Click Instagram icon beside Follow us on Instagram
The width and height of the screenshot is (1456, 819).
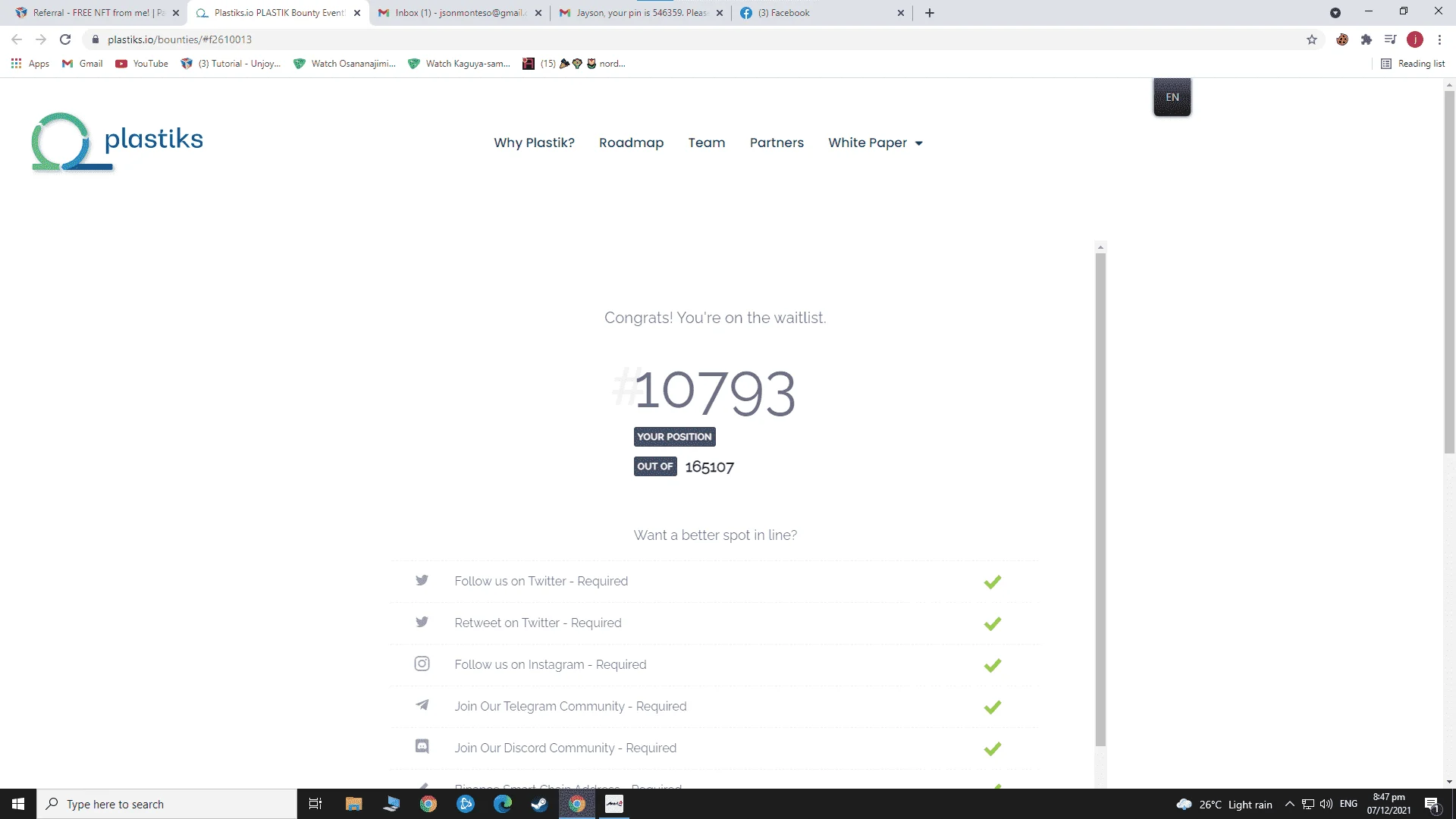(422, 664)
